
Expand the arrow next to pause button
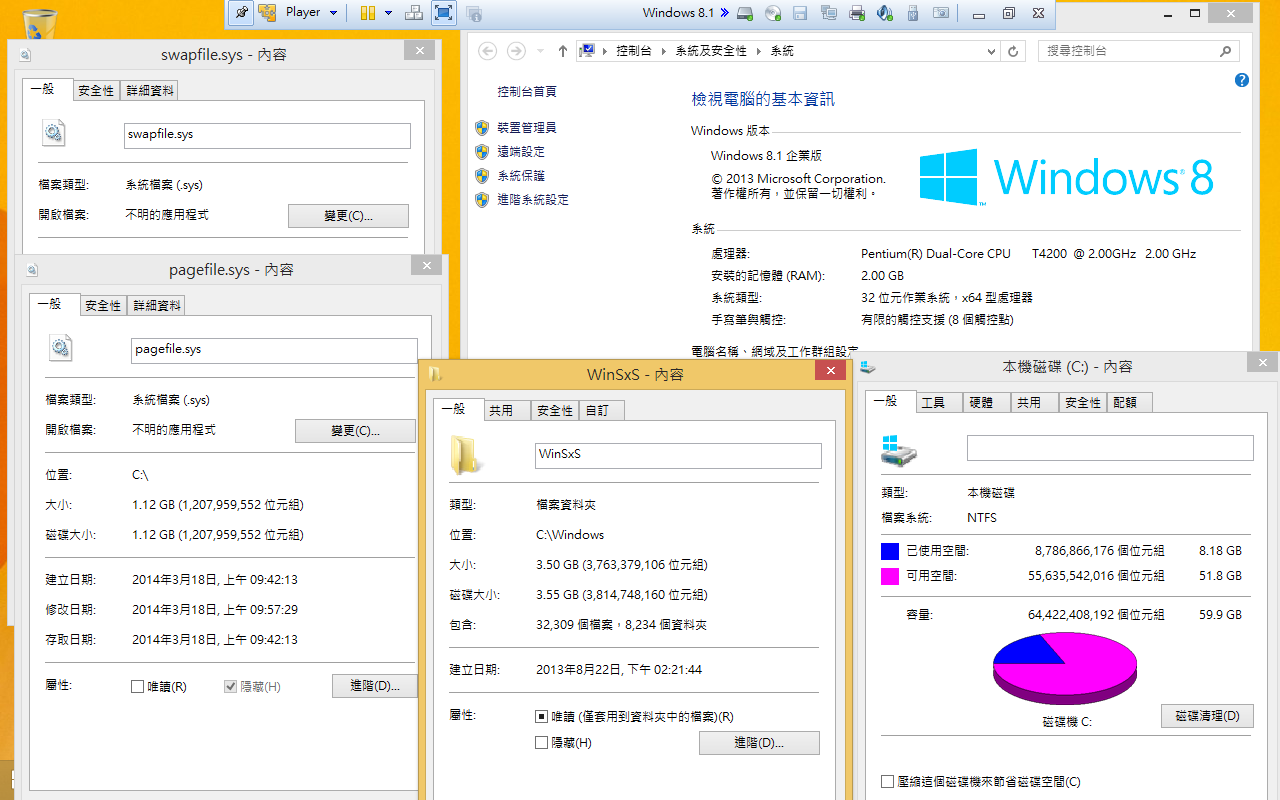click(386, 13)
